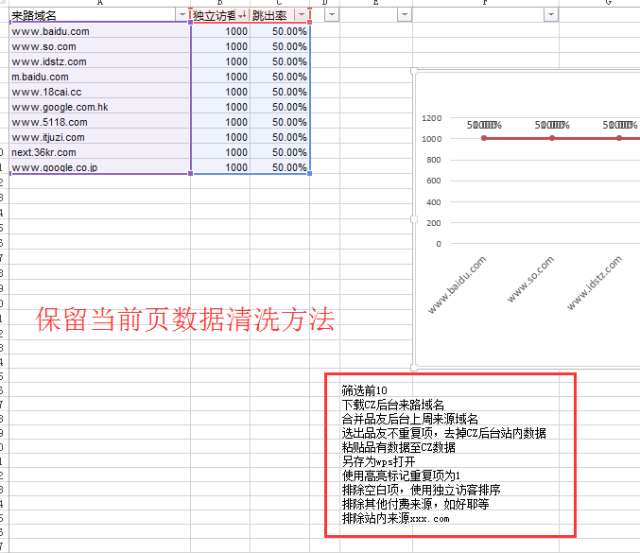Click chart axis value 600

[434, 180]
